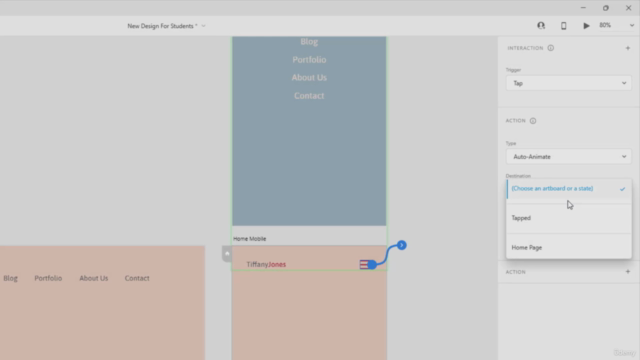This screenshot has width=640, height=360.
Task: Select the Blog text in mobile menu
Action: [x=309, y=42]
